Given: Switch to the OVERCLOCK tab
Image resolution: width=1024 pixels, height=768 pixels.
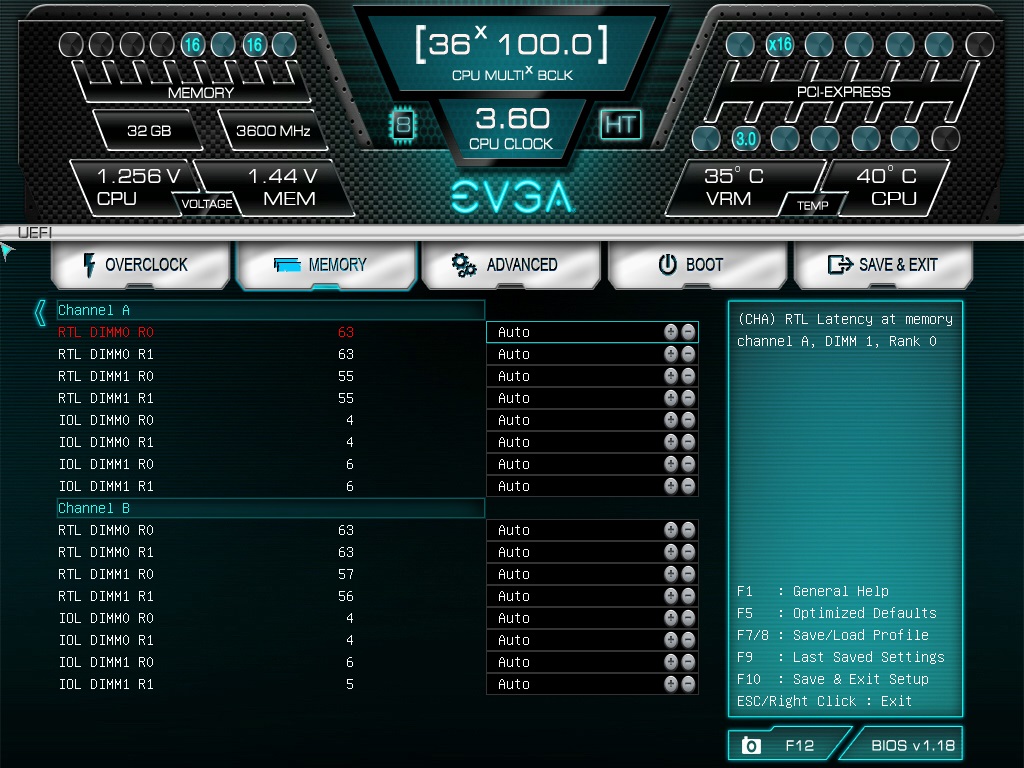Looking at the screenshot, I should click(140, 264).
